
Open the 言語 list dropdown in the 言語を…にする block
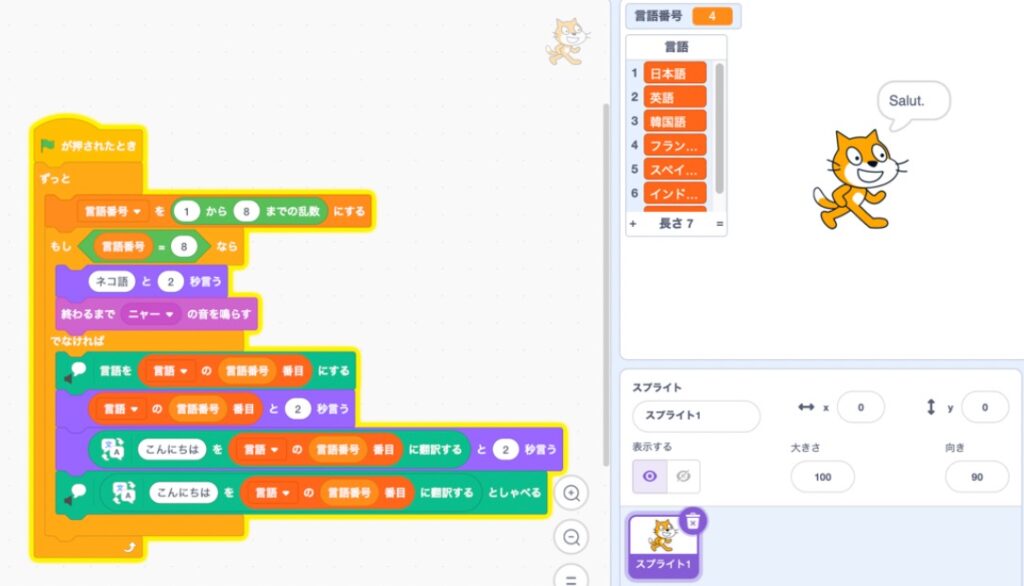(x=170, y=371)
